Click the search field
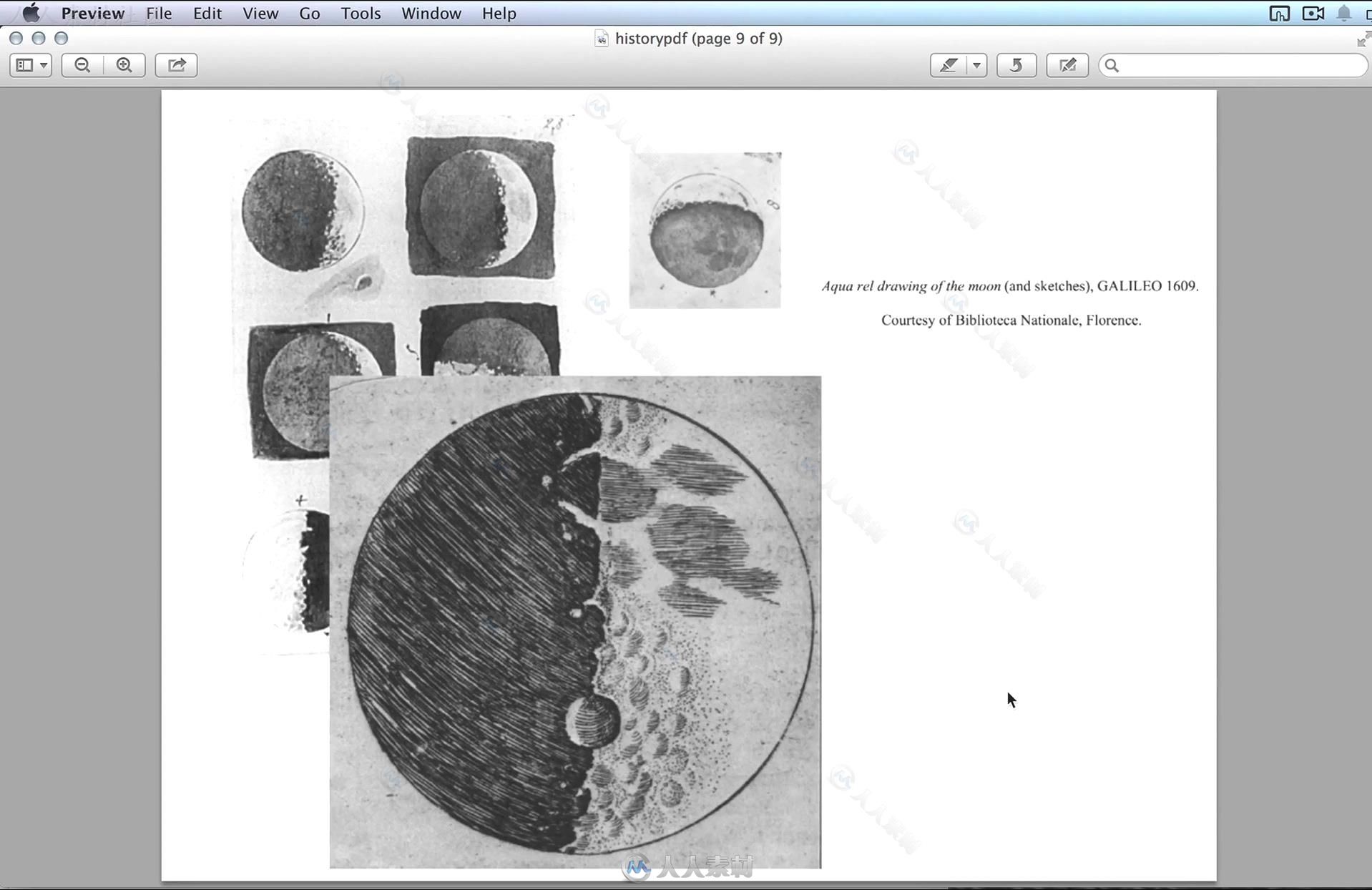This screenshot has height=890, width=1372. pos(1233,65)
